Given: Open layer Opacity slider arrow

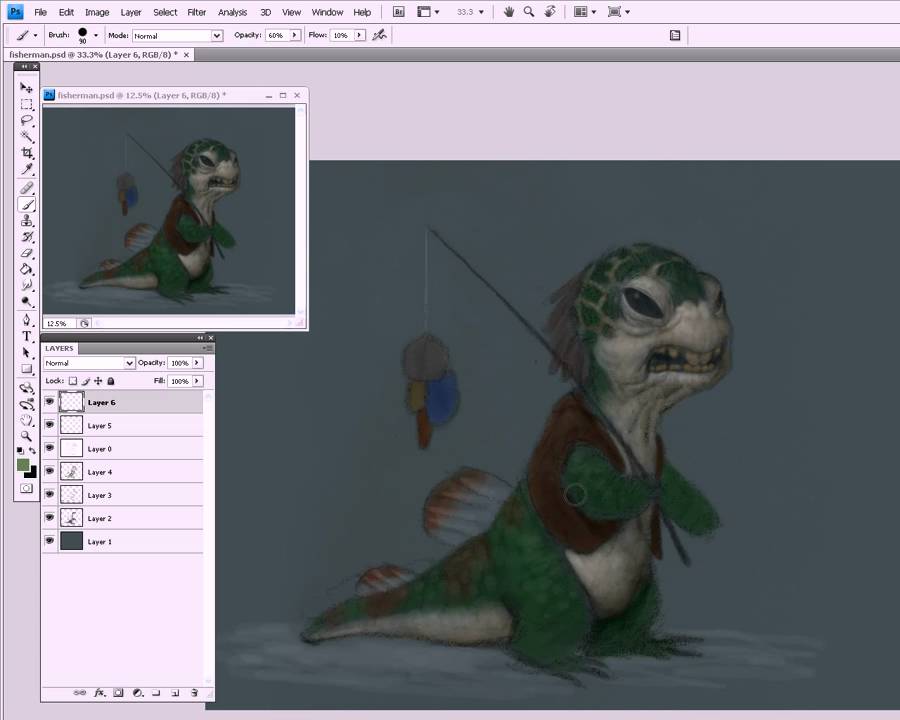Looking at the screenshot, I should coord(197,363).
